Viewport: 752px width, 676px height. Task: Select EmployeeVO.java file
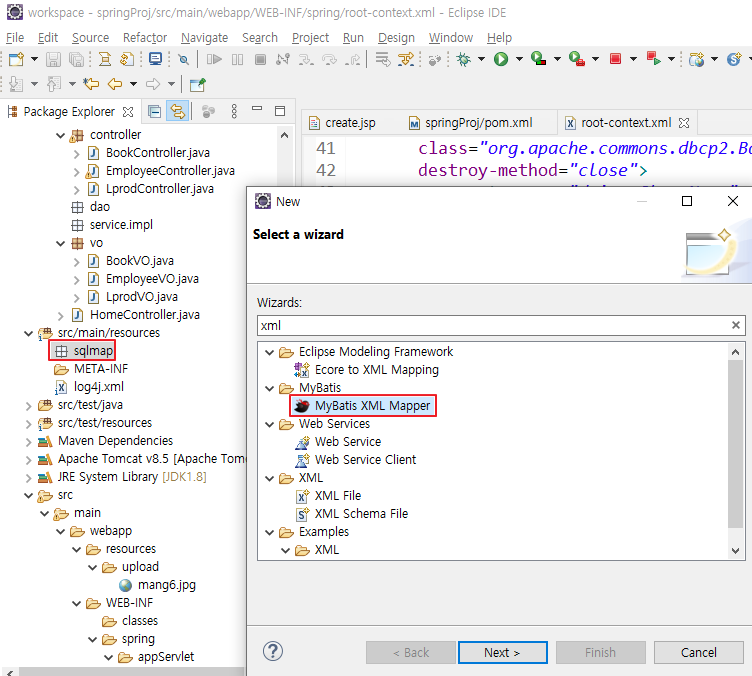(143, 279)
